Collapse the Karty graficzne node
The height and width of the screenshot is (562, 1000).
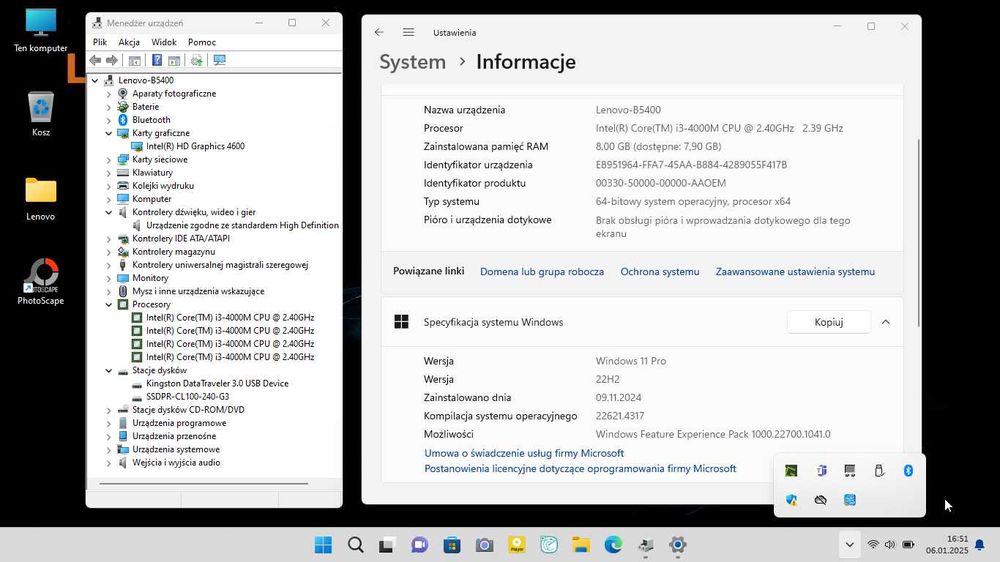108,133
